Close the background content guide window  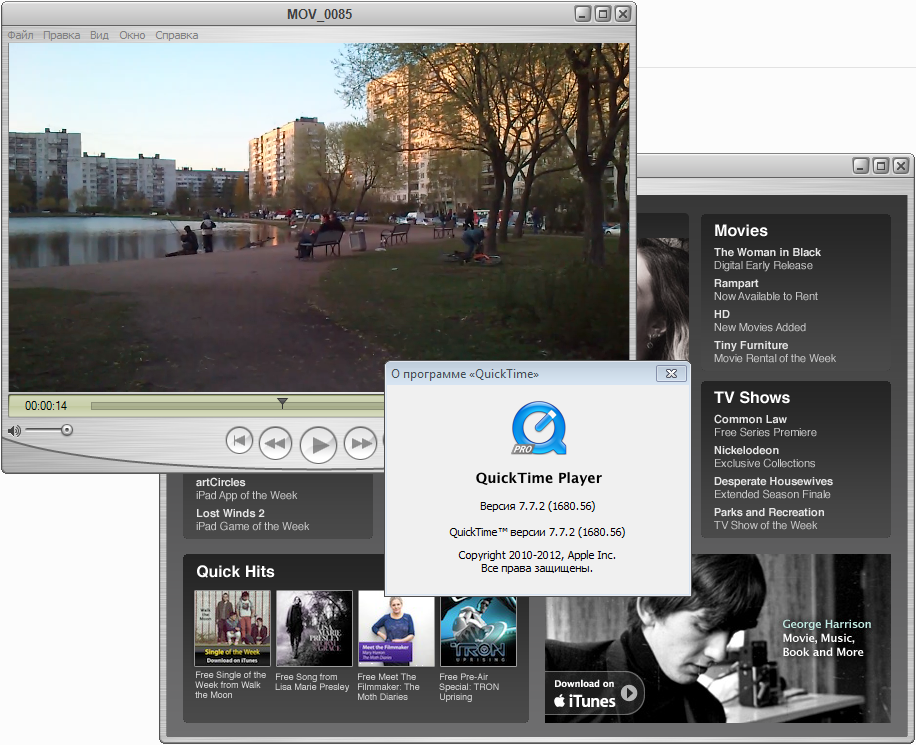901,166
